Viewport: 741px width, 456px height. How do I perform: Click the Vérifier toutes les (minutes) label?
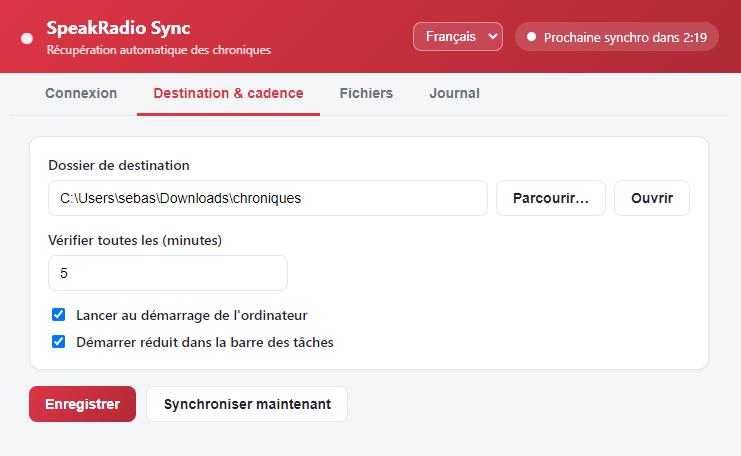[x=135, y=241]
